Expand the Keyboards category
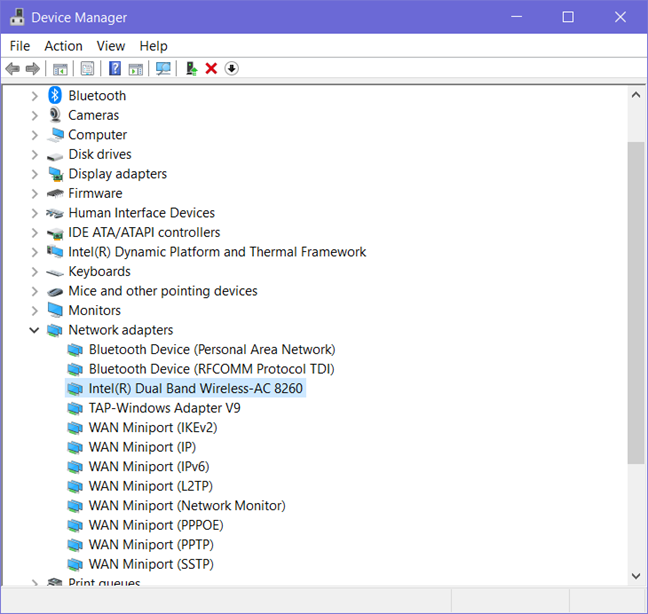The width and height of the screenshot is (648, 614). pyautogui.click(x=35, y=272)
